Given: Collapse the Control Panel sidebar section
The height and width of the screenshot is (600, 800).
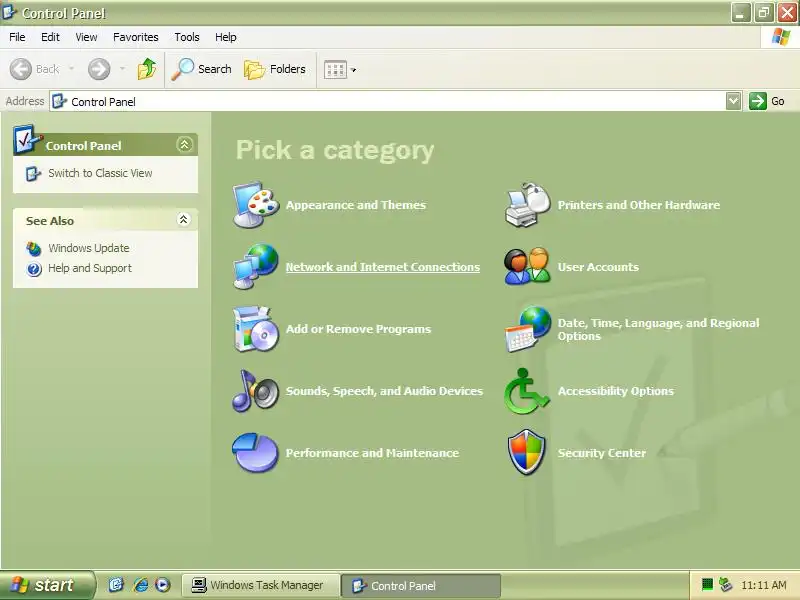Looking at the screenshot, I should (x=184, y=145).
